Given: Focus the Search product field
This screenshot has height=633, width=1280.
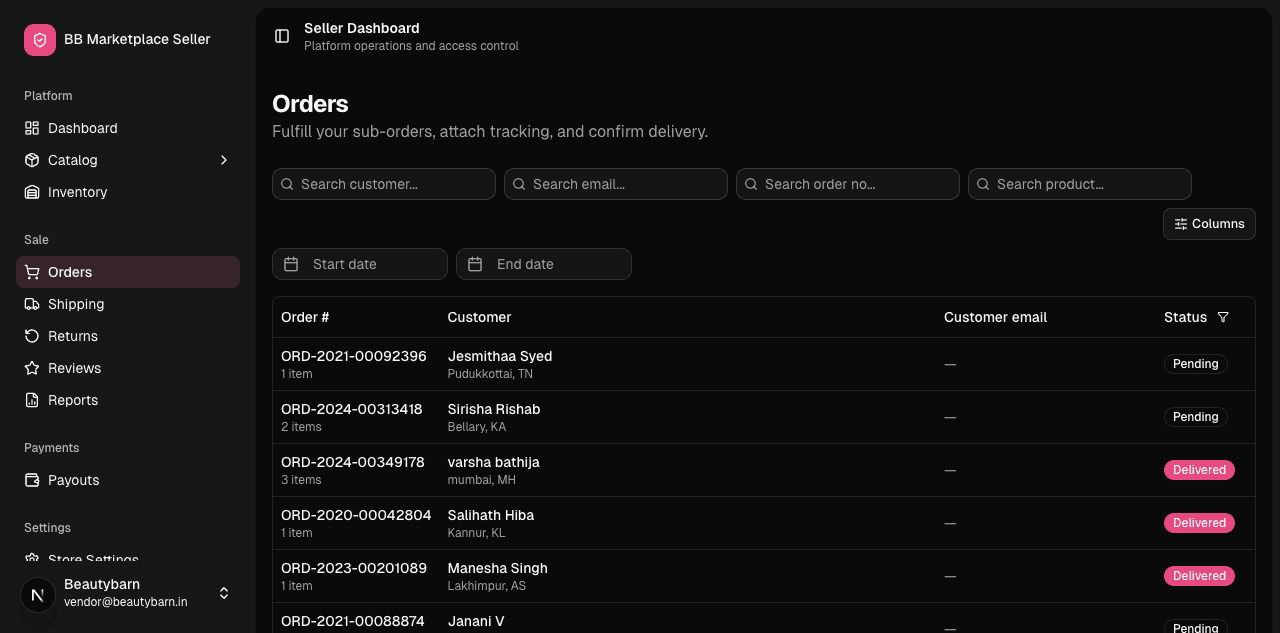Looking at the screenshot, I should (x=1080, y=184).
